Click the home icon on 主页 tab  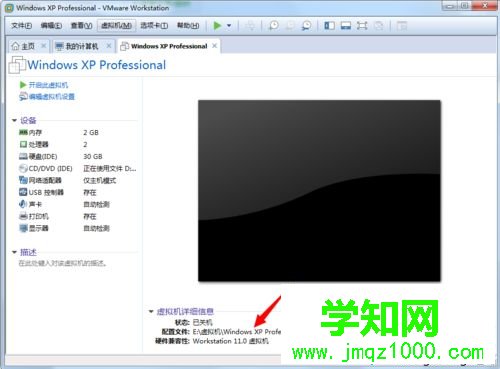pos(15,46)
